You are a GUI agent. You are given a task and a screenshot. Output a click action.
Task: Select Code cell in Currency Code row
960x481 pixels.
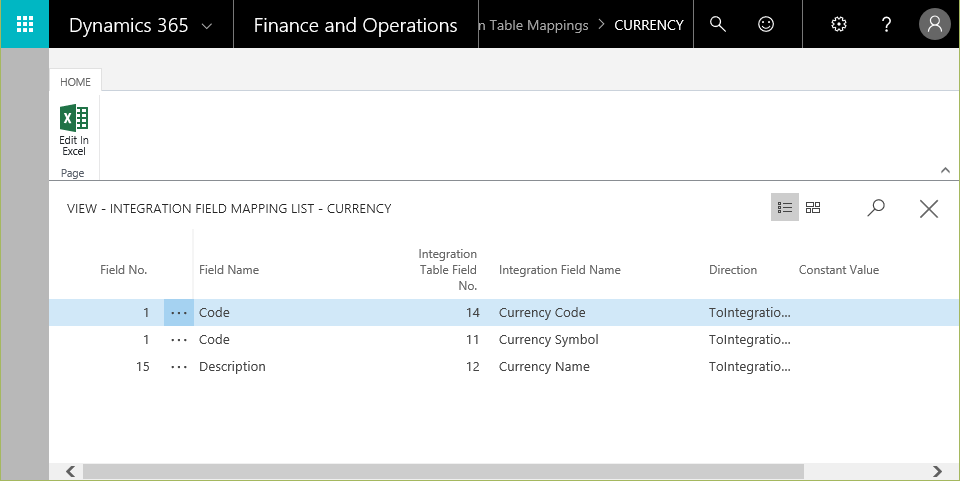click(x=214, y=313)
